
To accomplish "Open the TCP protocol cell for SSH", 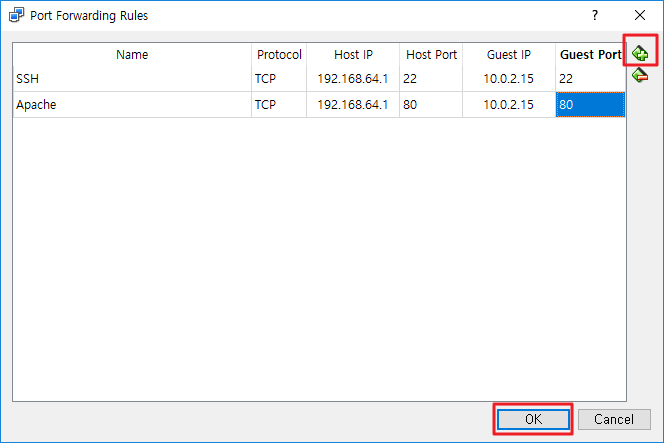I will click(x=279, y=79).
